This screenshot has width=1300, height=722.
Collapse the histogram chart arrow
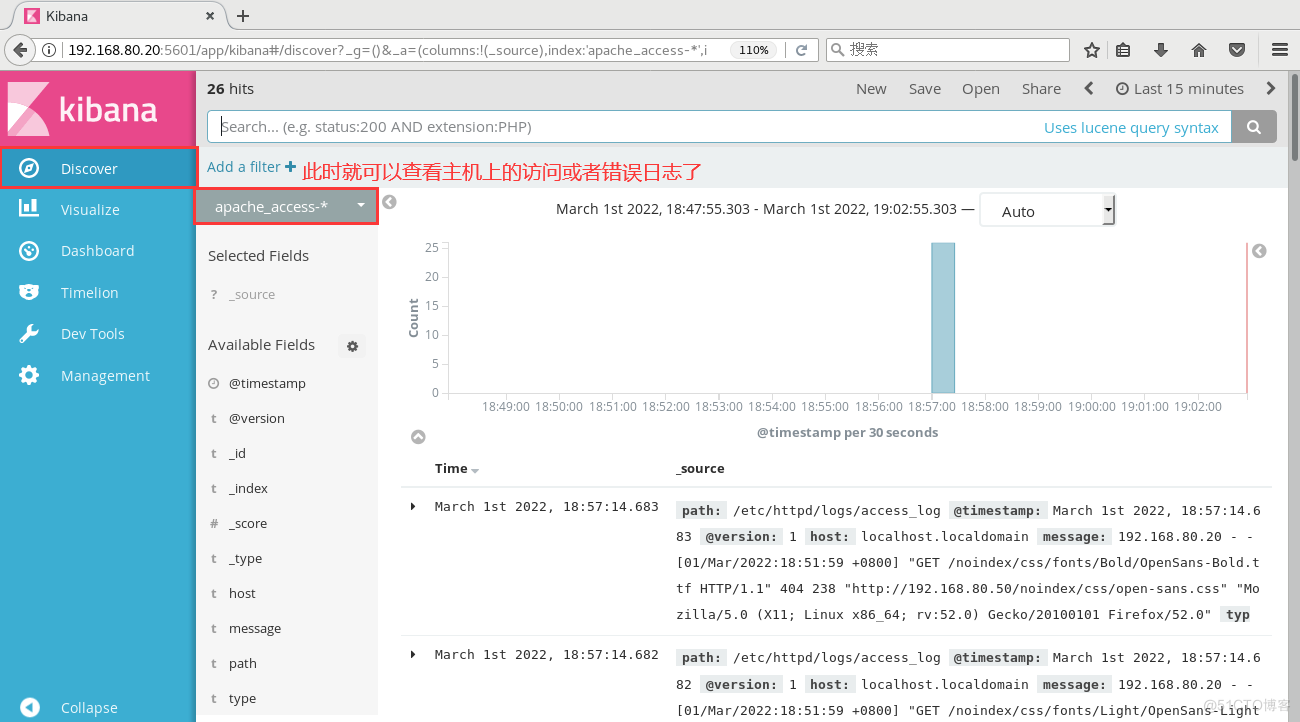point(418,437)
